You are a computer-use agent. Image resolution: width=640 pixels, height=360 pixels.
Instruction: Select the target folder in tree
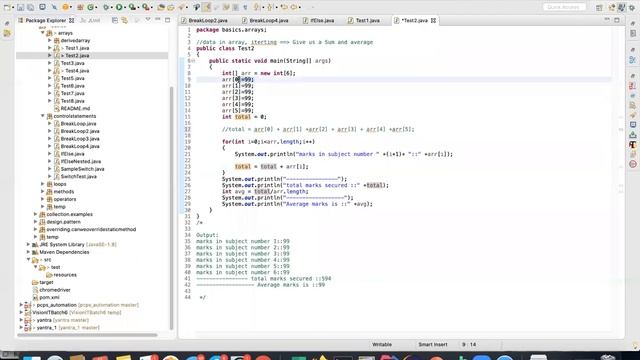[x=46, y=282]
